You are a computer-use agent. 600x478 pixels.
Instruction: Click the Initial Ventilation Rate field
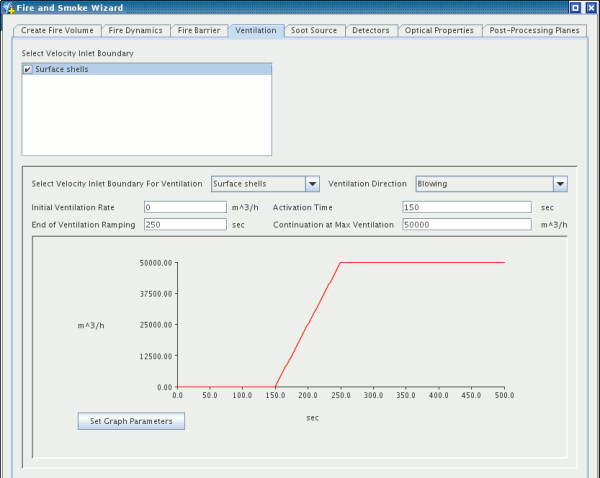185,207
